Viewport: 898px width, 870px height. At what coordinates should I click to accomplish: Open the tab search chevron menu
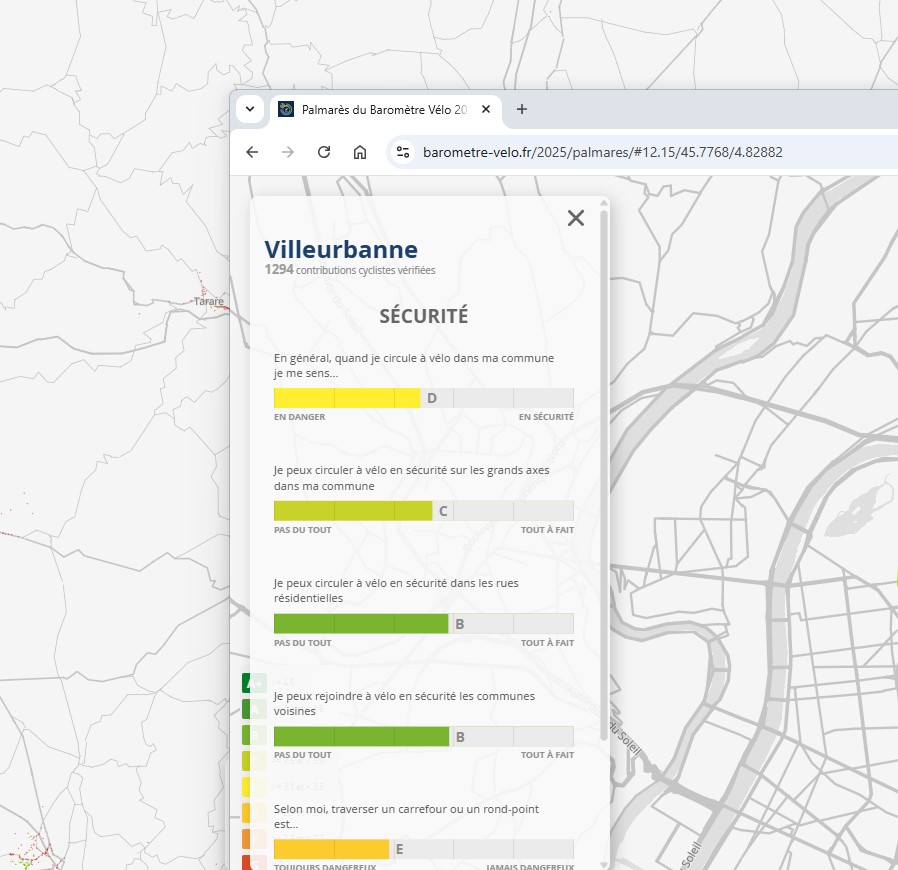249,109
